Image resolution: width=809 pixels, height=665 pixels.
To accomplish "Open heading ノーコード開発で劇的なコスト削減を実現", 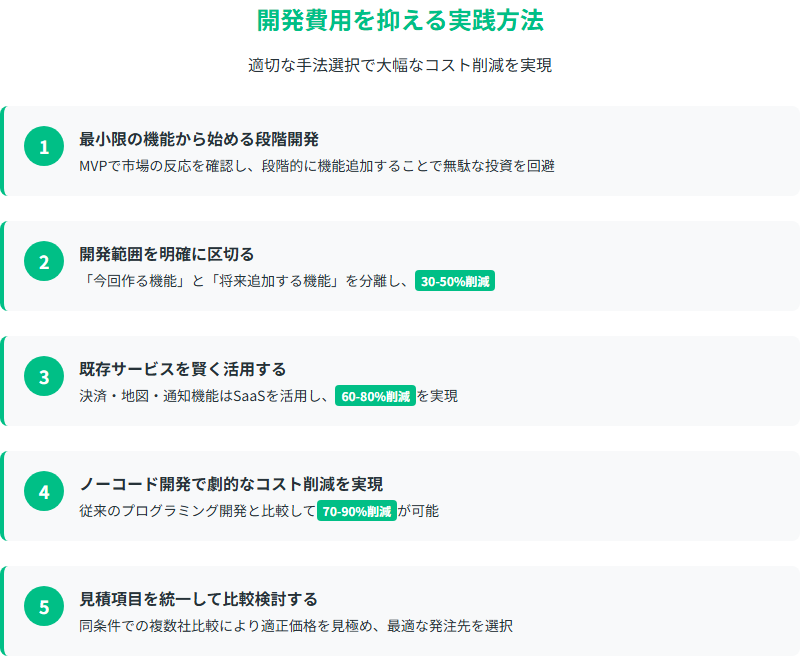I will (x=231, y=484).
